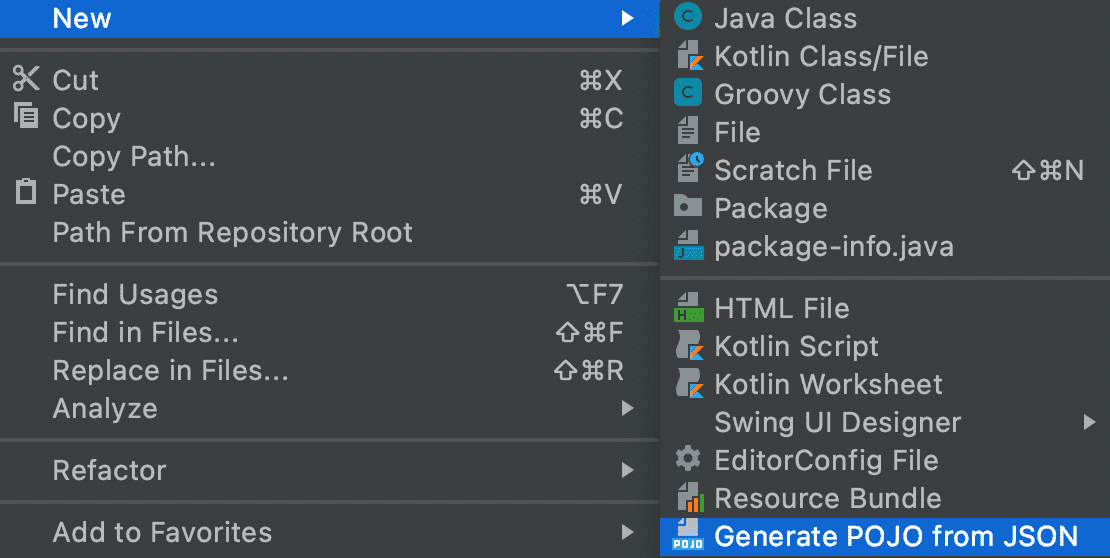This screenshot has height=558, width=1110.
Task: Click the scissors Cut icon
Action: pyautogui.click(x=26, y=79)
